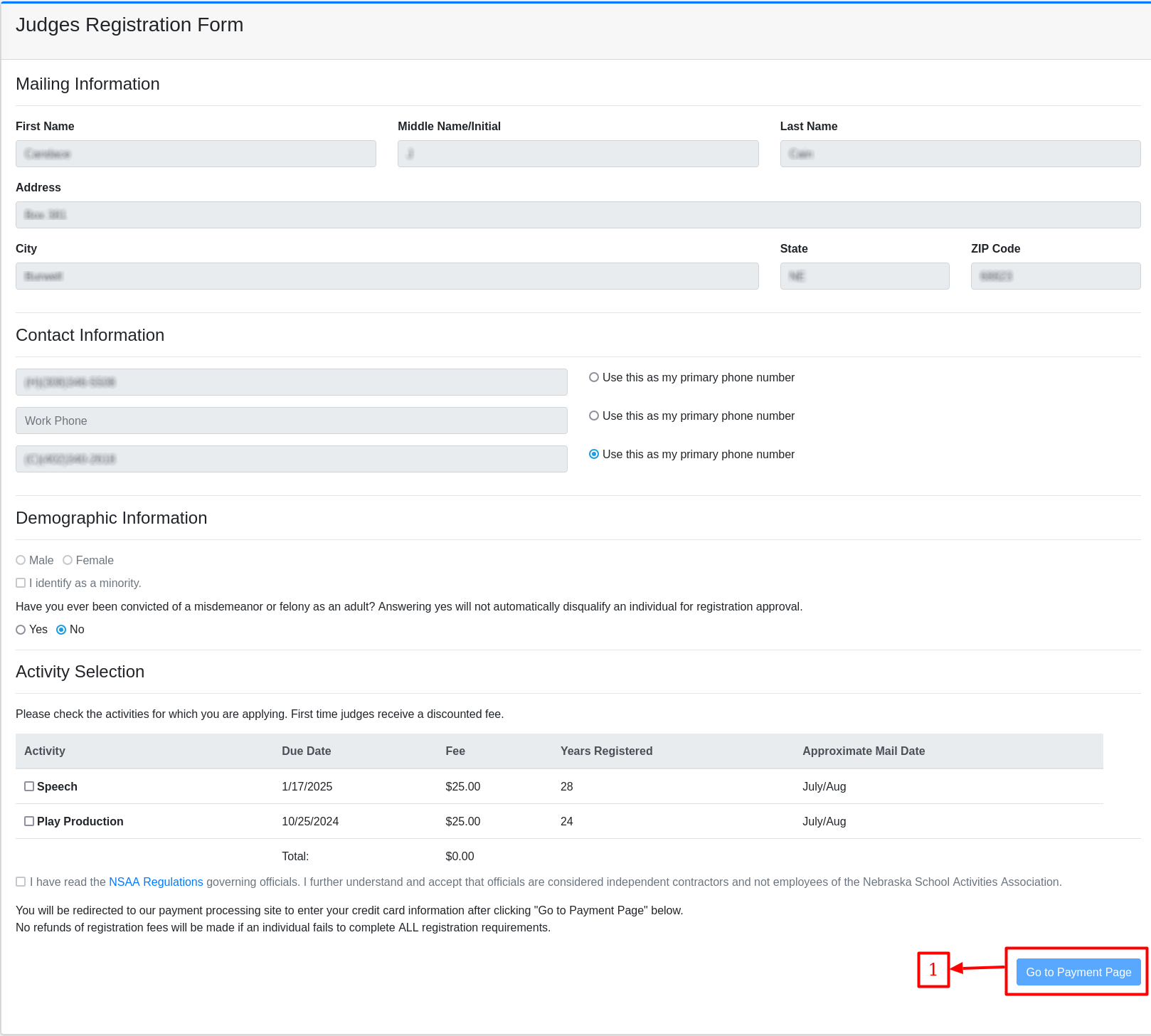Image resolution: width=1151 pixels, height=1036 pixels.
Task: Select the Female radio button
Action: 68,560
